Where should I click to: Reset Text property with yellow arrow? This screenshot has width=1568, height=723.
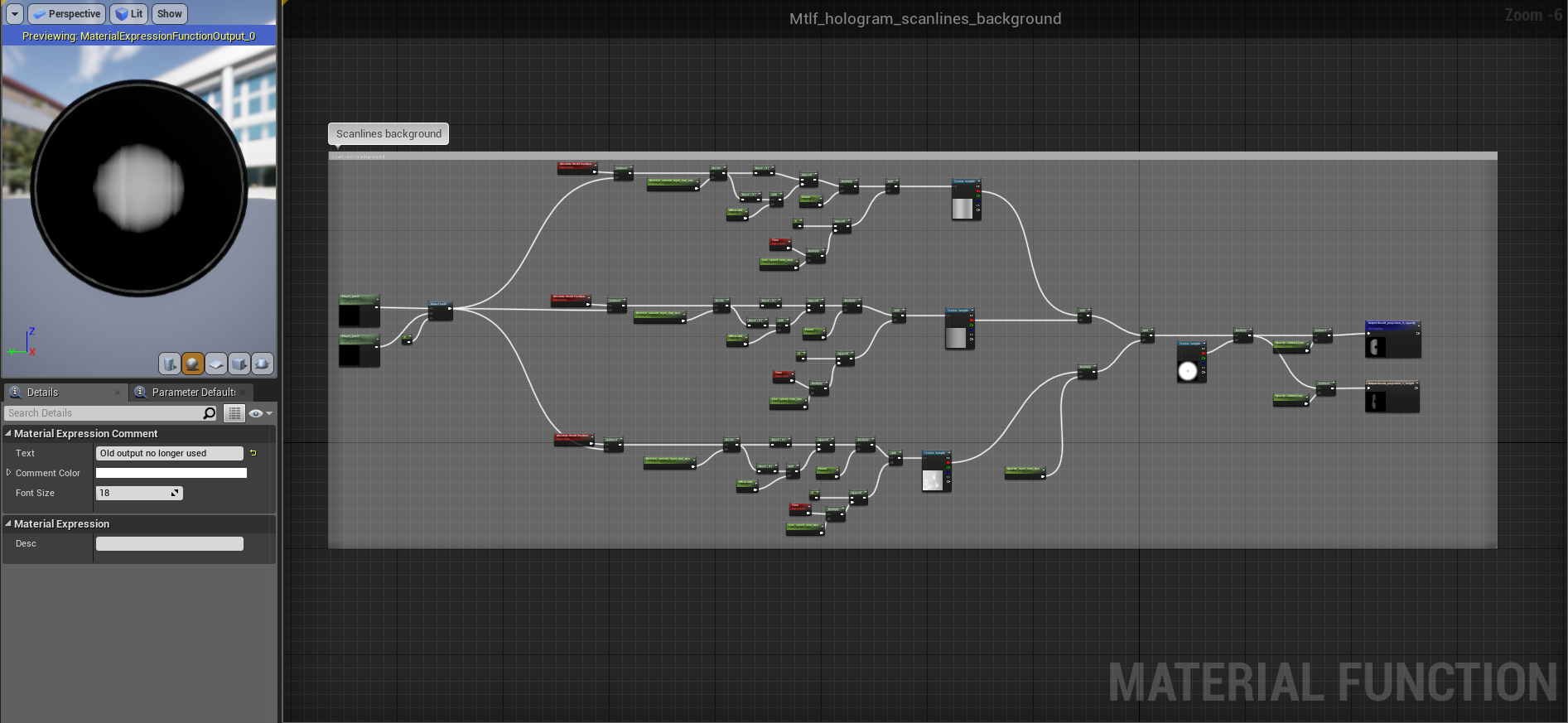click(253, 453)
